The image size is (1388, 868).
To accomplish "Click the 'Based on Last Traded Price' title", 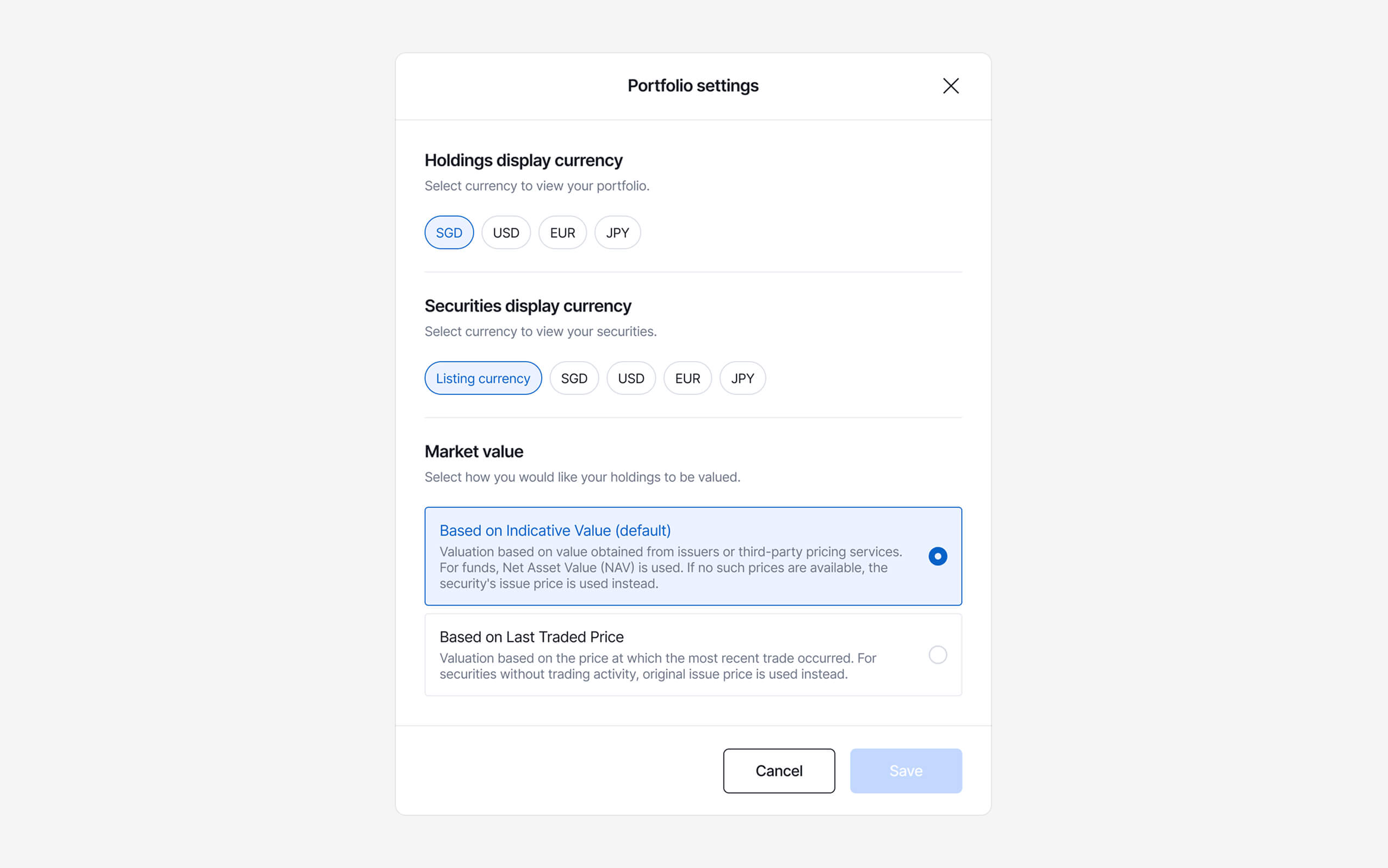I will click(531, 637).
